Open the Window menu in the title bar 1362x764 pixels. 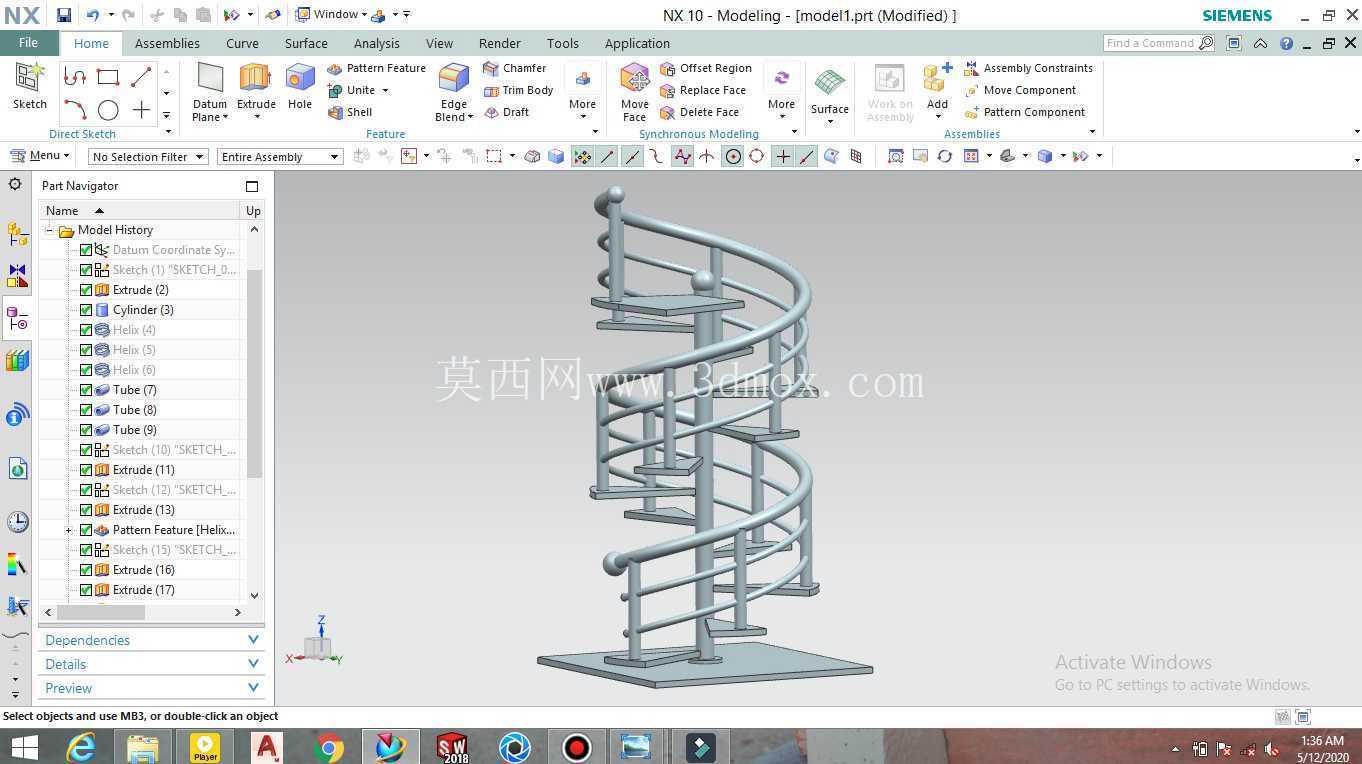pyautogui.click(x=331, y=15)
